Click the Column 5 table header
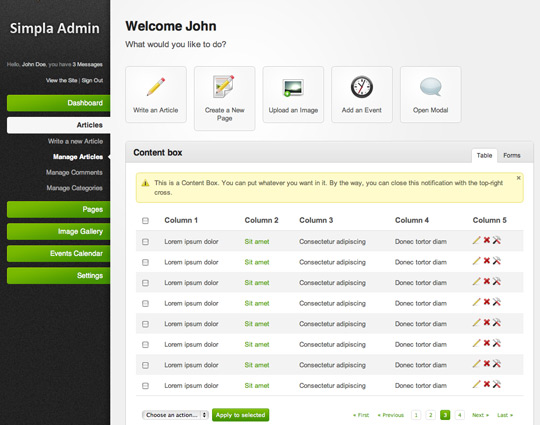Image resolution: width=540 pixels, height=425 pixels. pyautogui.click(x=489, y=220)
